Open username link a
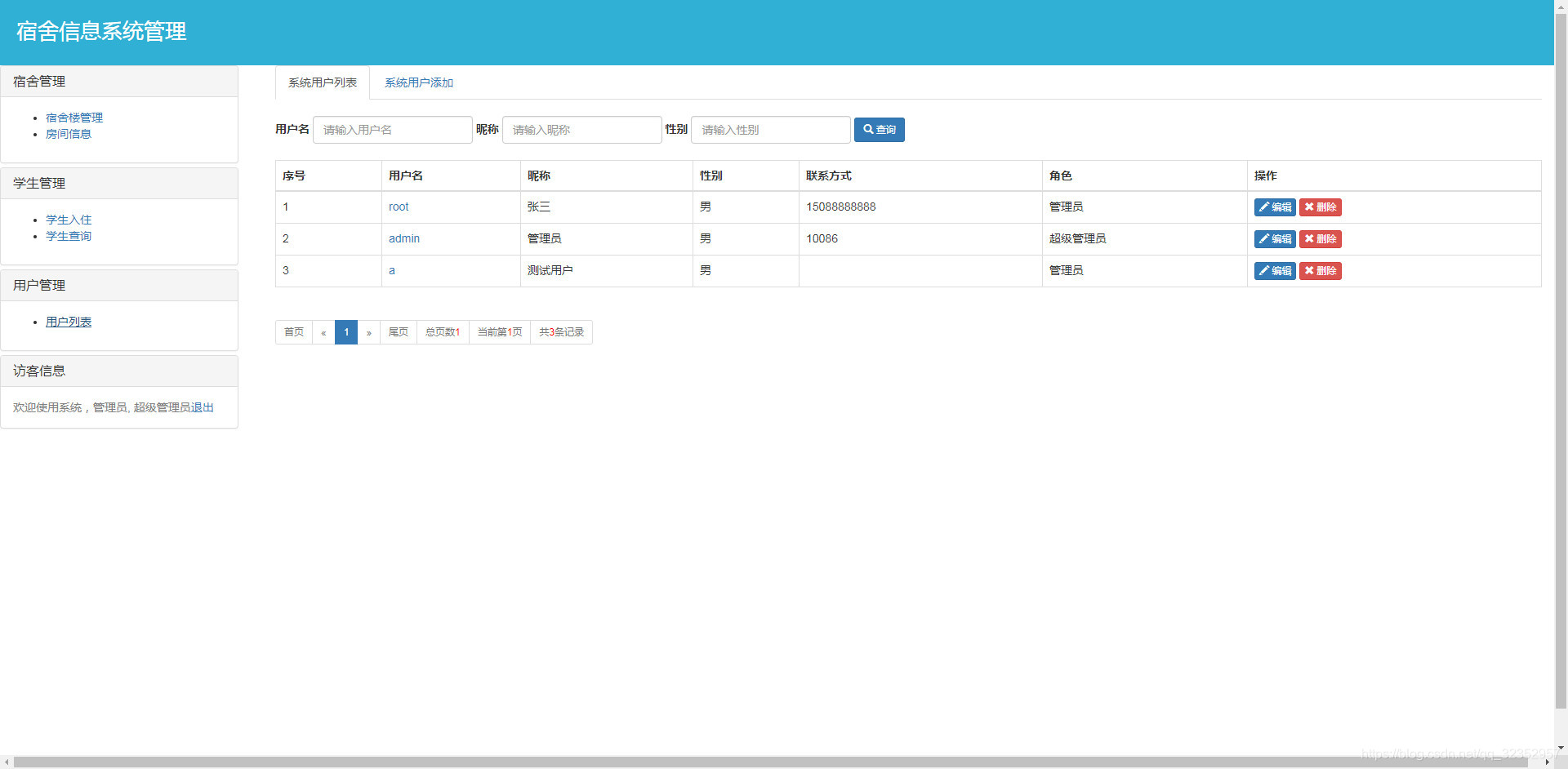The width and height of the screenshot is (1568, 769). pyautogui.click(x=392, y=270)
